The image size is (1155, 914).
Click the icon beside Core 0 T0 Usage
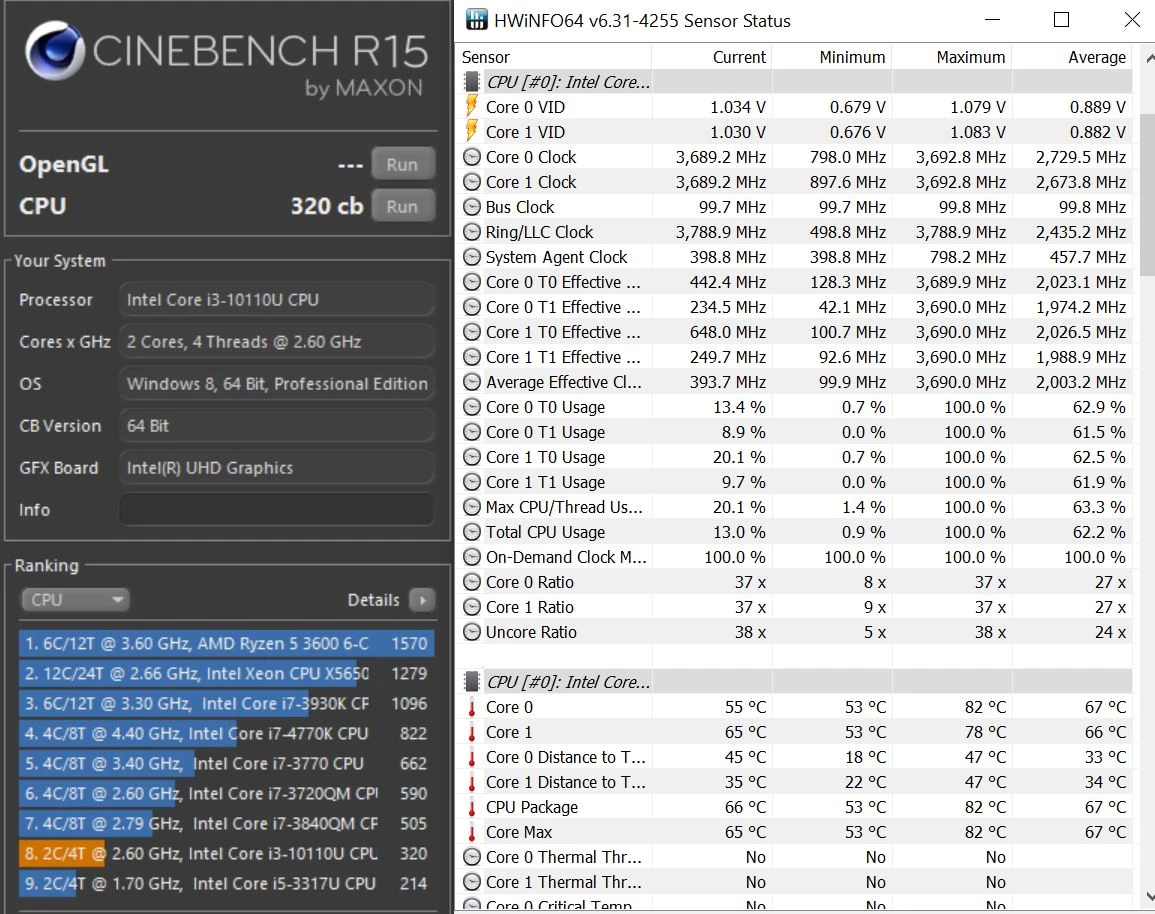(471, 407)
